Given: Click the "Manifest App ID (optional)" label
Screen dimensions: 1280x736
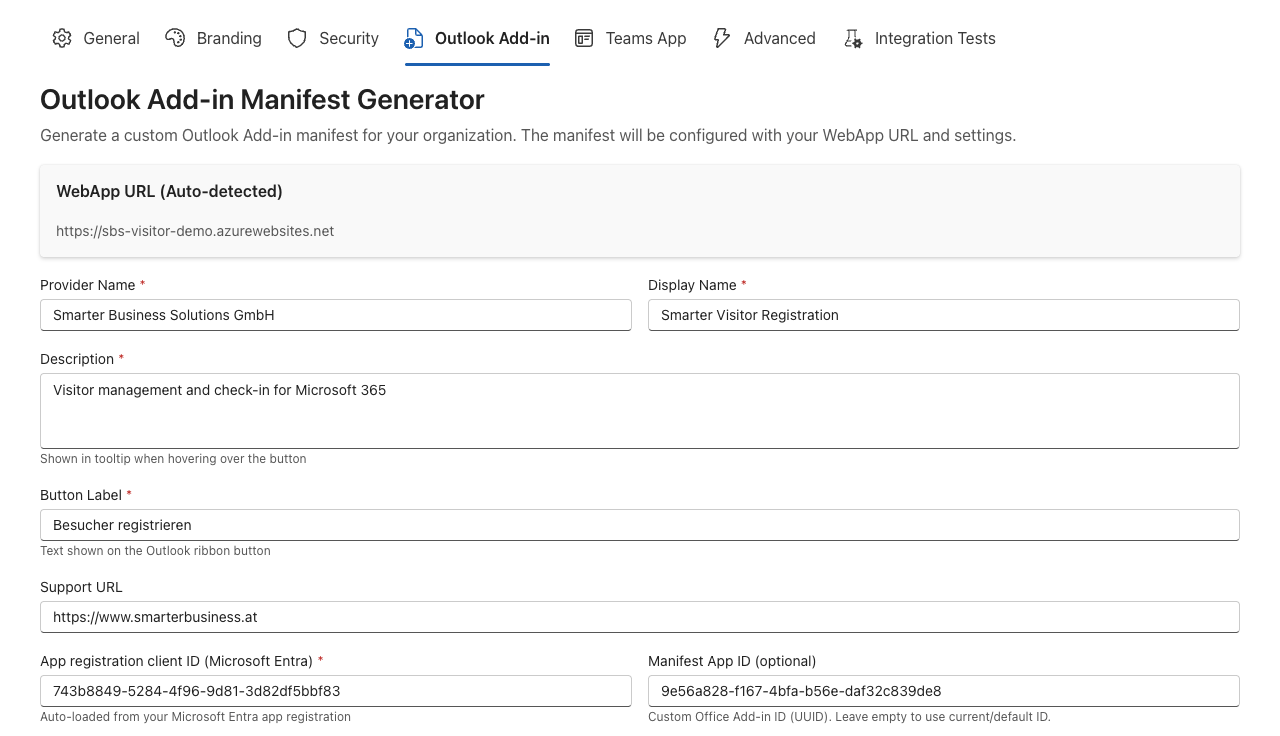Looking at the screenshot, I should click(x=732, y=661).
